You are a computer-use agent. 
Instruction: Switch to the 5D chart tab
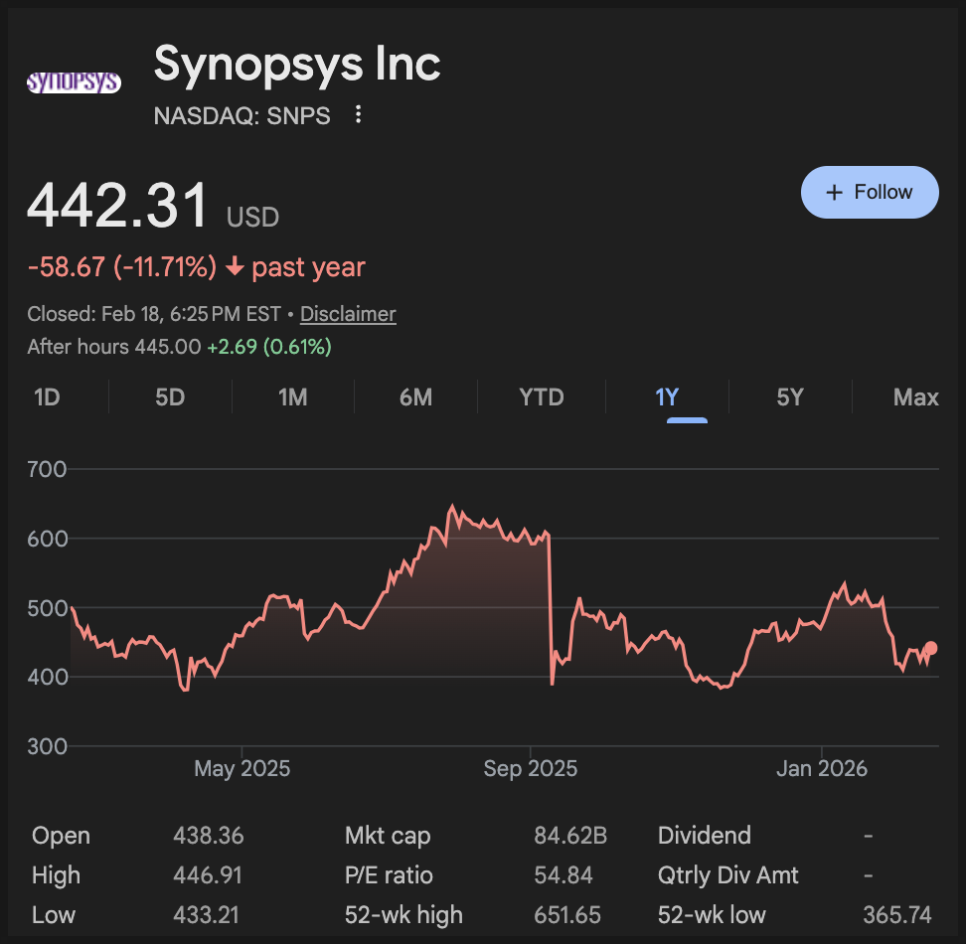coord(170,397)
